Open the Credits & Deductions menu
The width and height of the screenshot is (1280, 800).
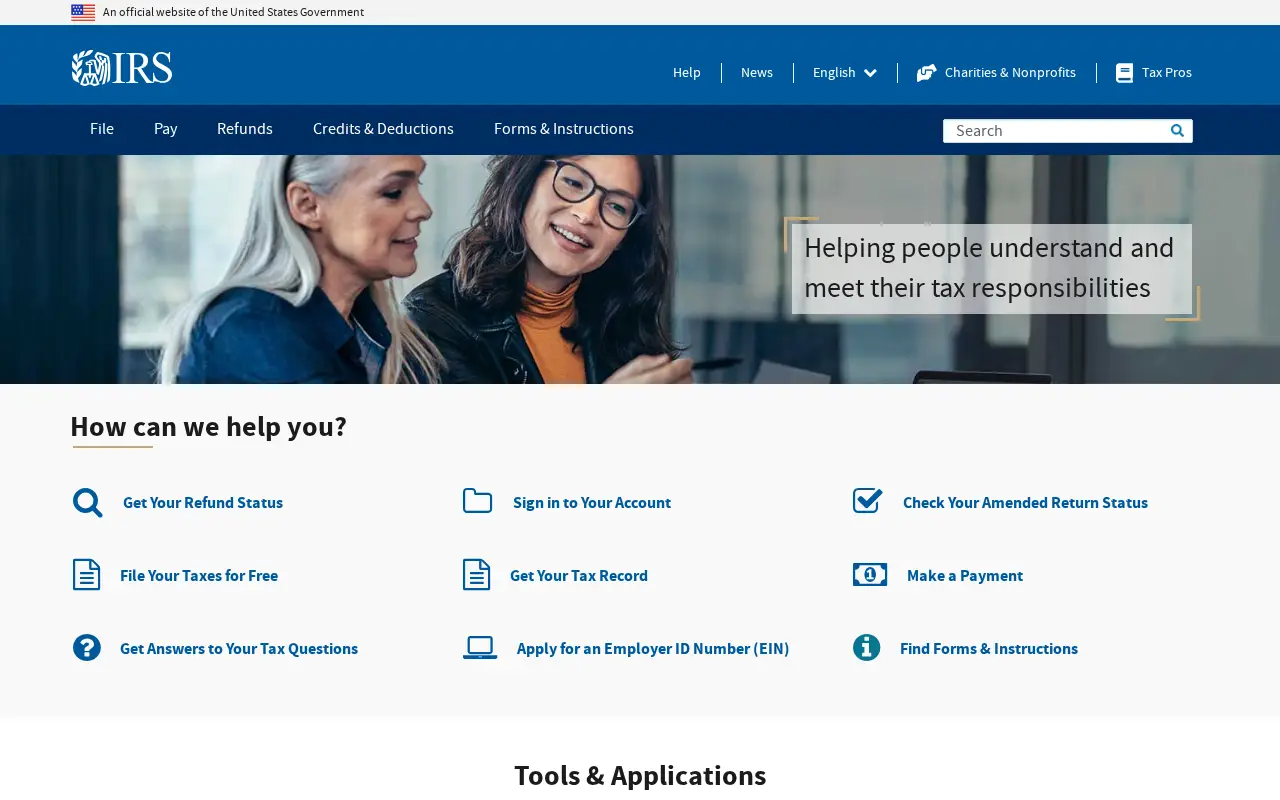pyautogui.click(x=383, y=129)
